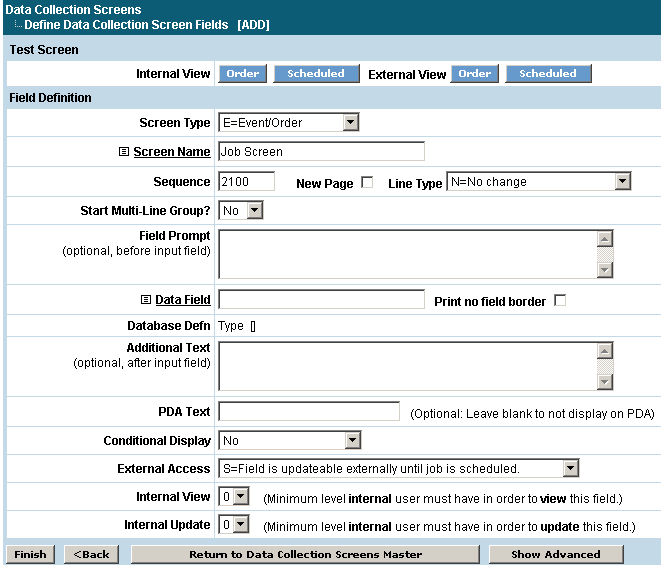Click the Define Data Collection Screen Fields heading
This screenshot has height=565, width=661.
[x=126, y=25]
